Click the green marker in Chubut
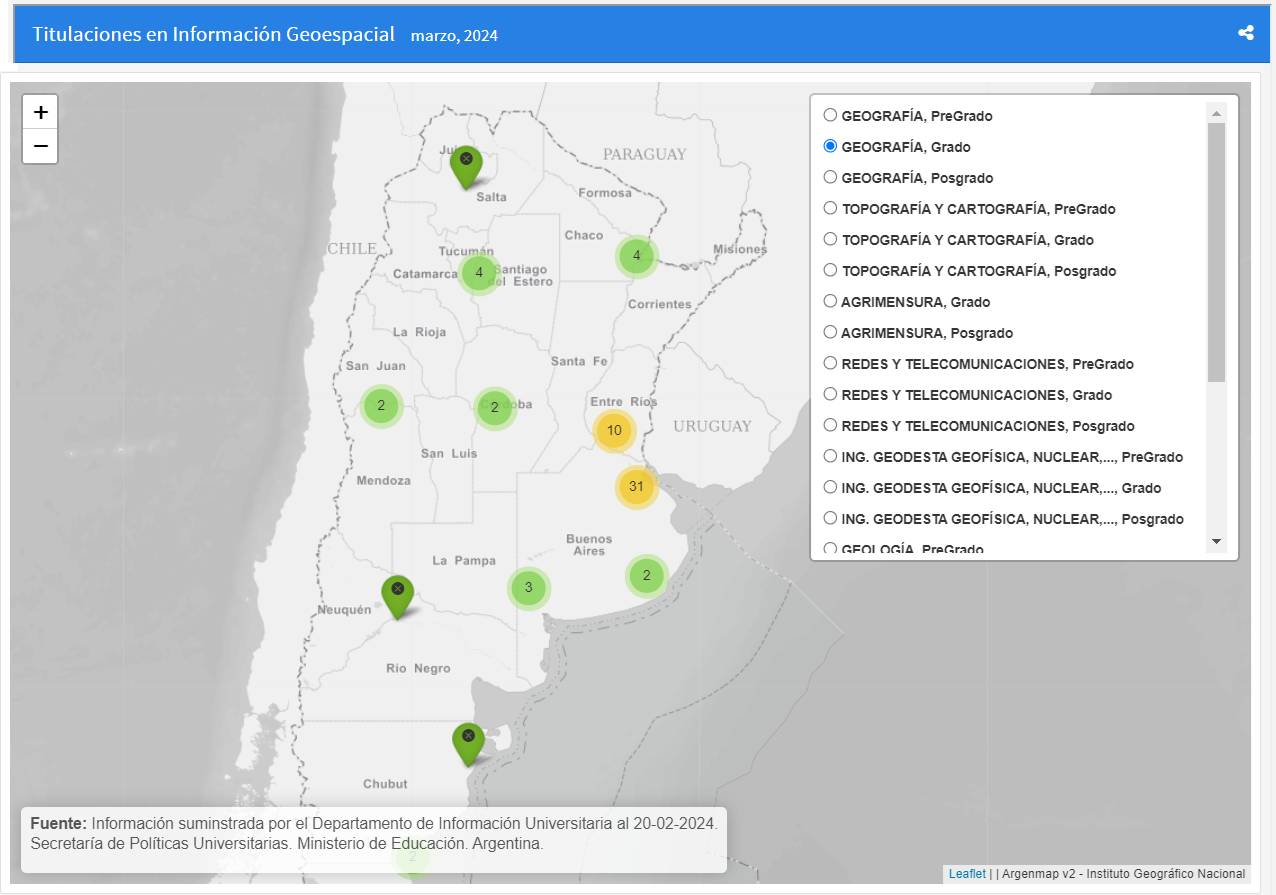Screen dimensions: 1276x895 tap(467, 741)
